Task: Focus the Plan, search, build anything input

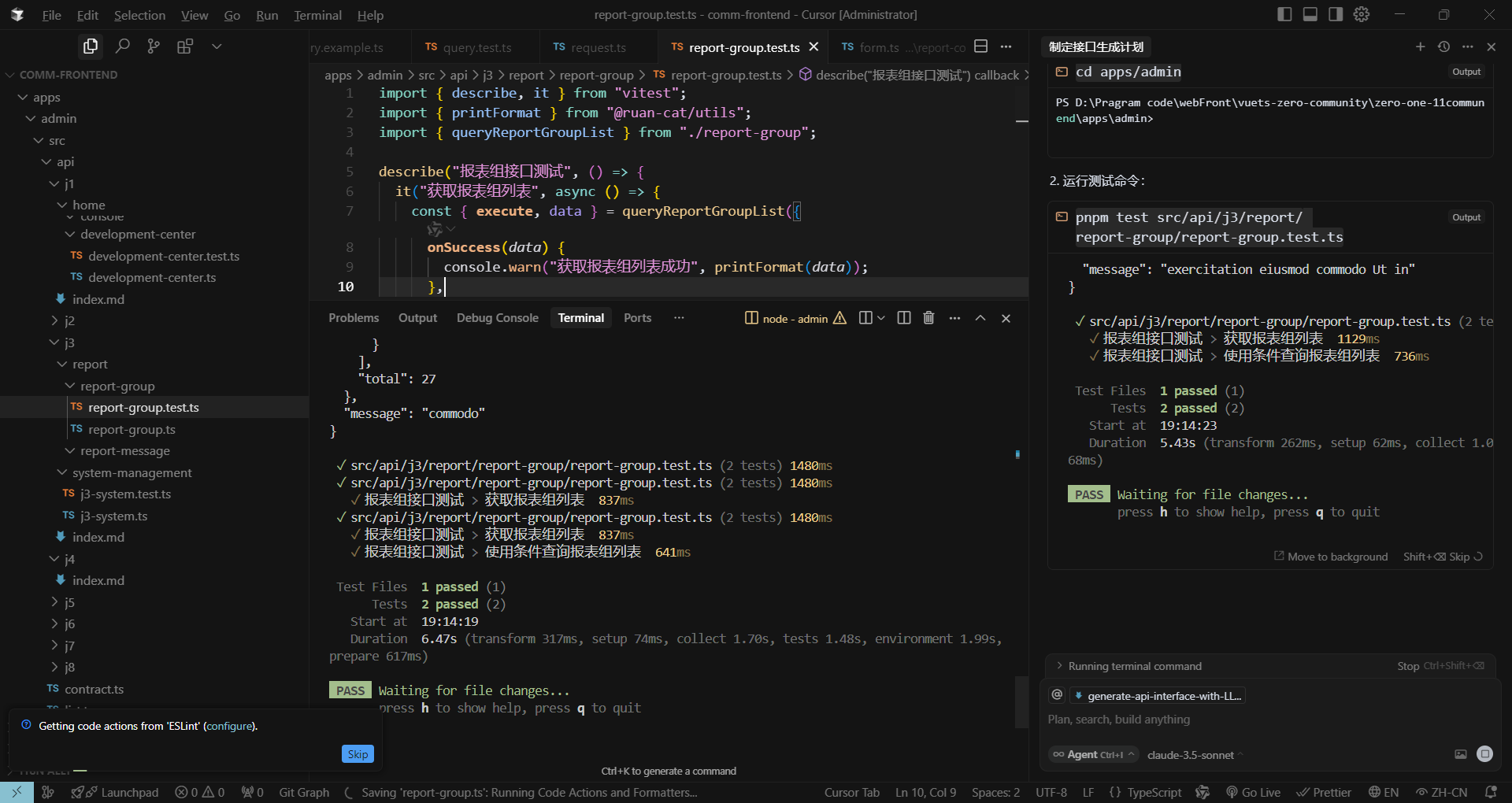Action: pyautogui.click(x=1269, y=720)
